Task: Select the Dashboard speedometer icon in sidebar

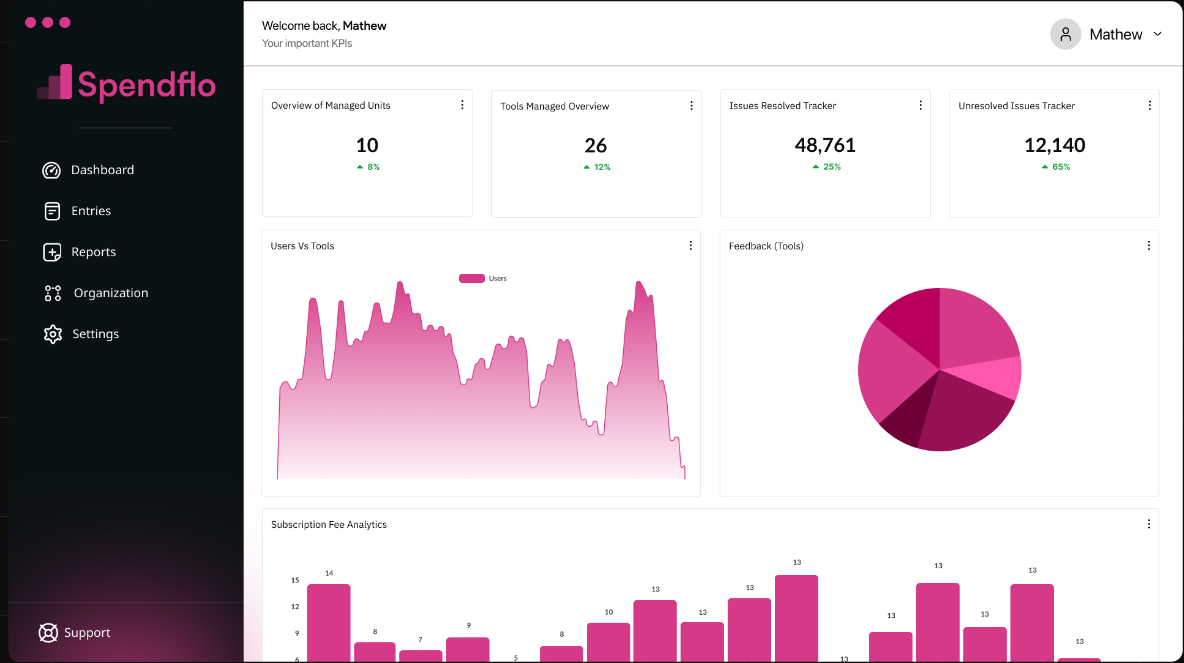Action: pos(52,170)
